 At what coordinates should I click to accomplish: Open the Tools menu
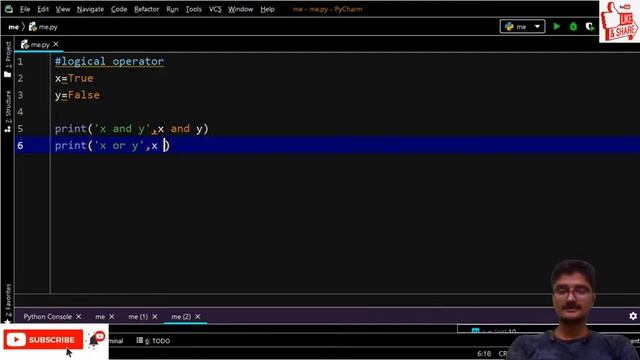(x=193, y=9)
